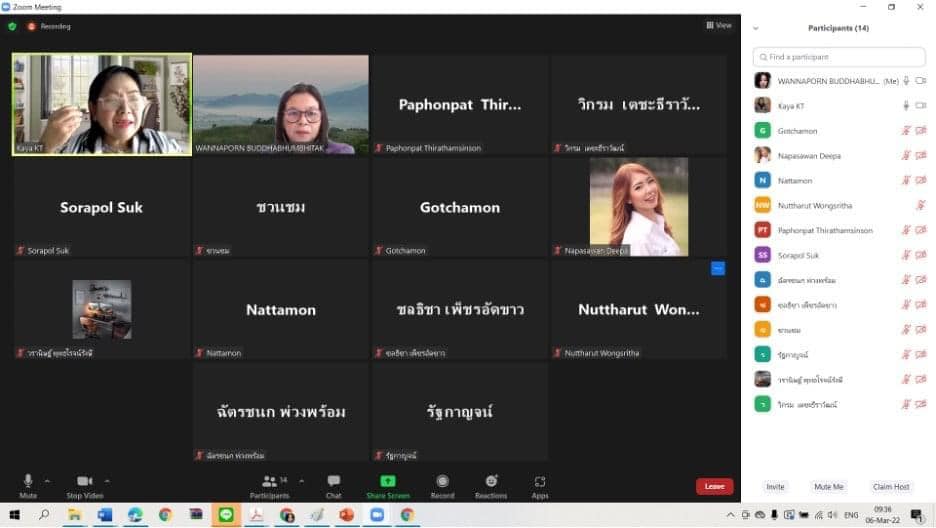The height and width of the screenshot is (528, 936).
Task: Click the Participants icon in the toolbar
Action: (x=269, y=481)
